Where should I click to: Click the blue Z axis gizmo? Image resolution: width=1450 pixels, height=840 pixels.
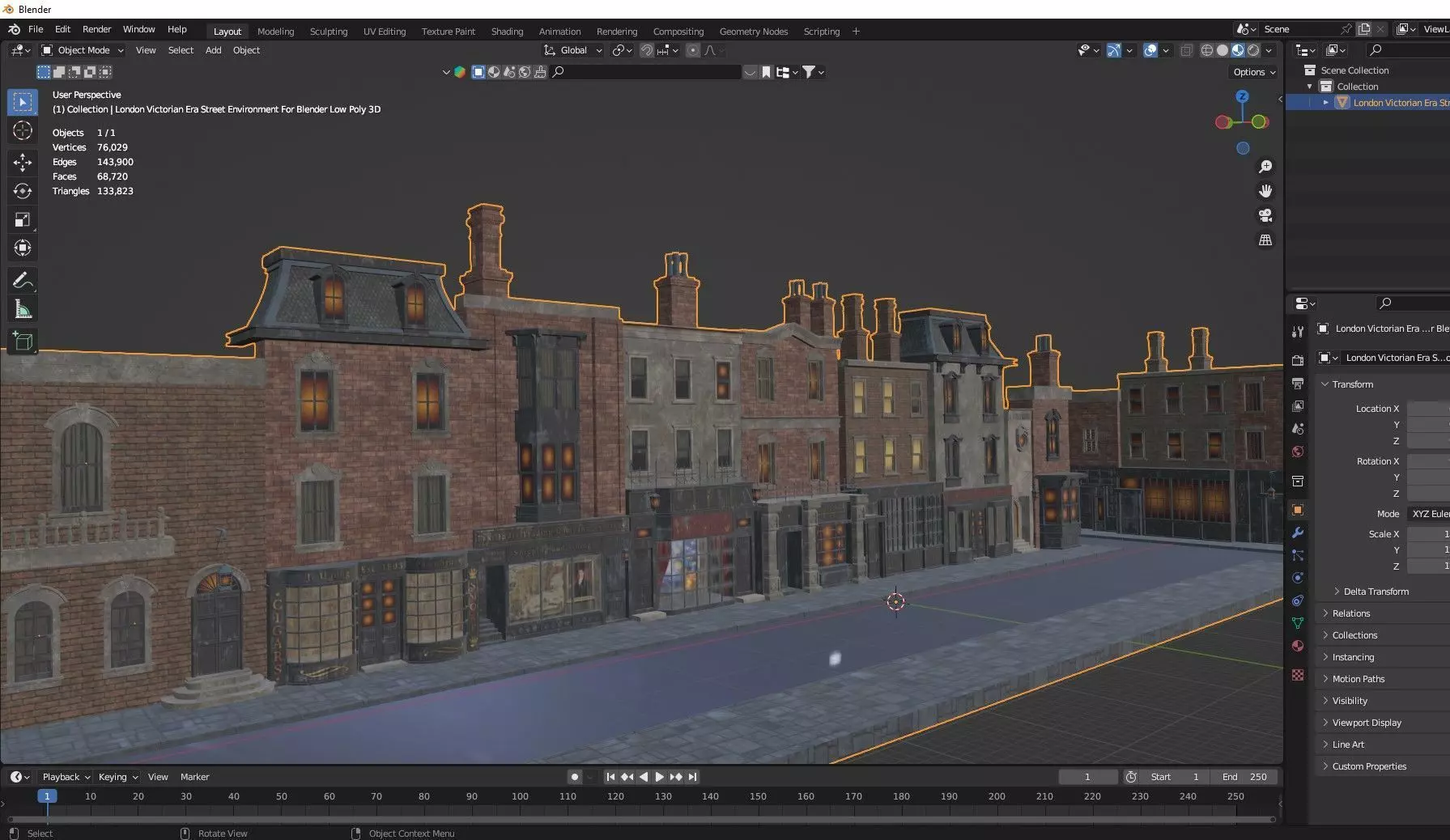point(1242,96)
